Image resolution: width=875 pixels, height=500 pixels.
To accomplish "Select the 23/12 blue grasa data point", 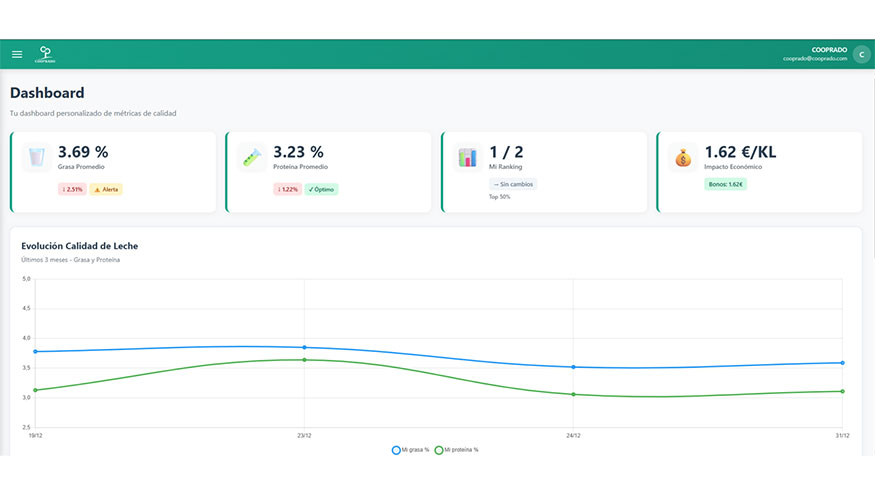I will coord(304,347).
